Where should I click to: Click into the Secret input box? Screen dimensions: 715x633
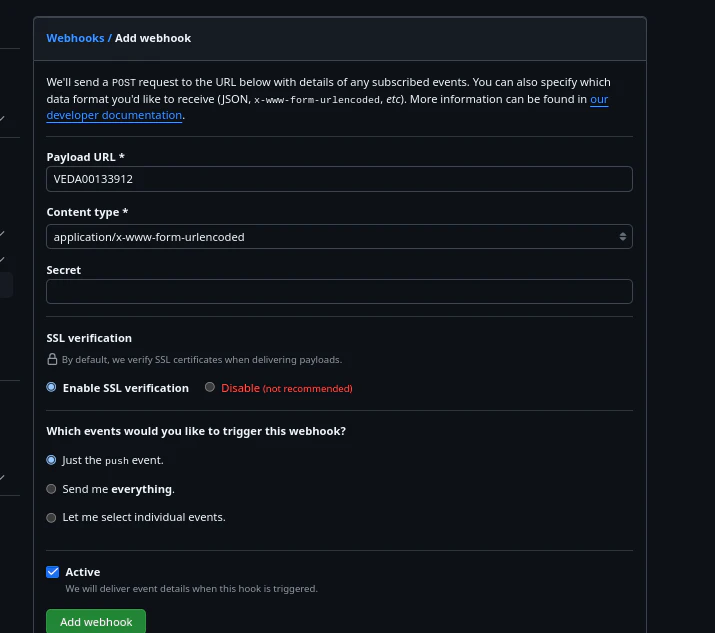pos(339,291)
